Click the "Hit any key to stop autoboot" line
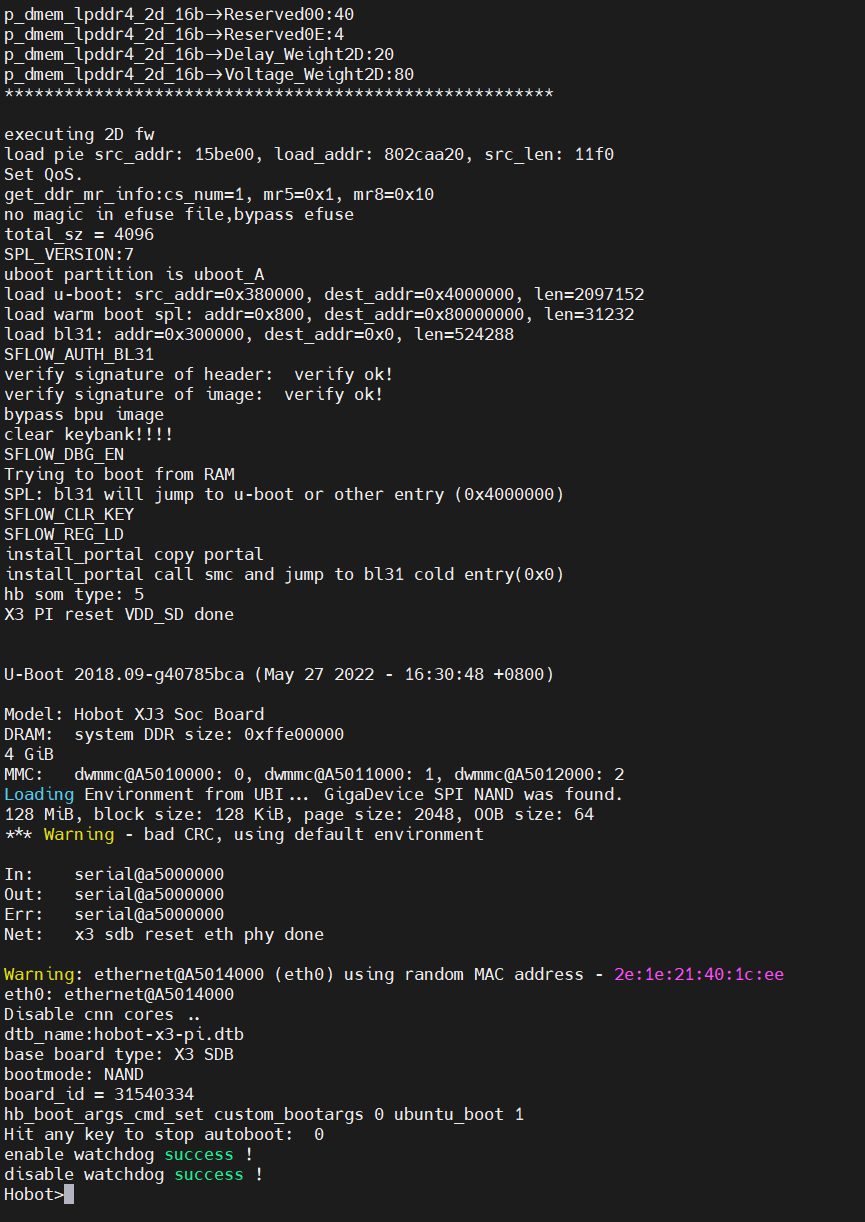Image resolution: width=865 pixels, height=1222 pixels. [164, 1134]
